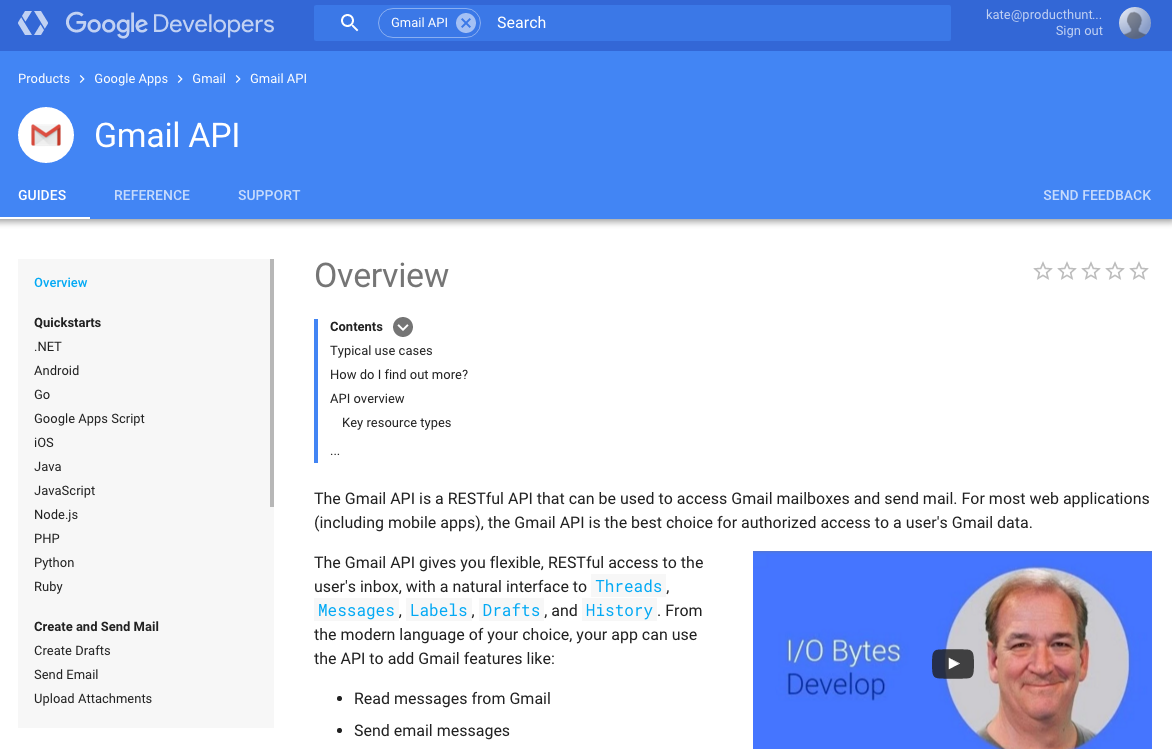Jump to Key resource types
1172x749 pixels.
click(396, 422)
